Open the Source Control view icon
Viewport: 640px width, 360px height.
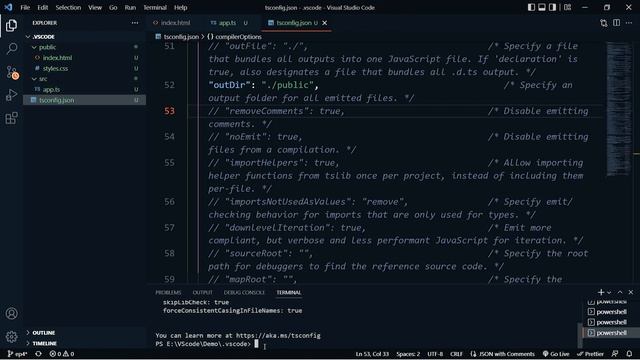tap(12, 72)
